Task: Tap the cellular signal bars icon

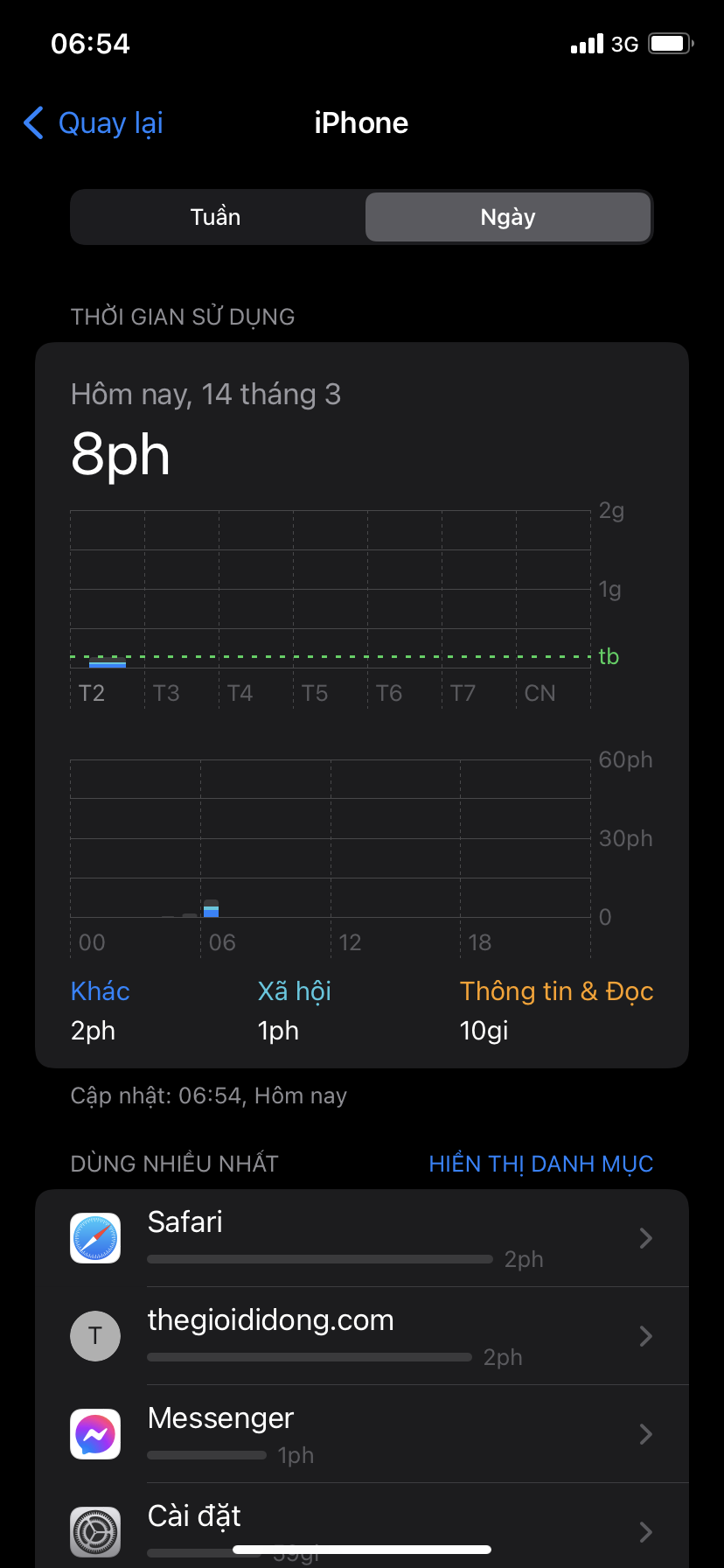Action: point(587,44)
